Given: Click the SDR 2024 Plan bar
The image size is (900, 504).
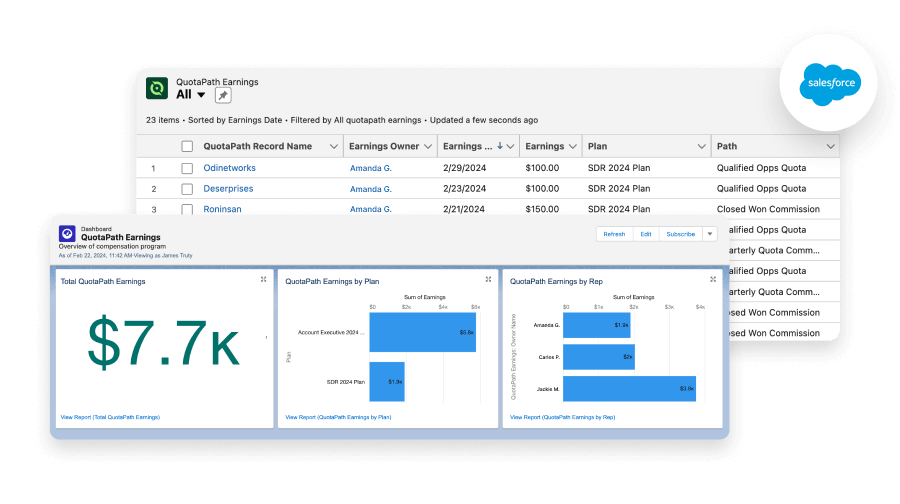Looking at the screenshot, I should pos(387,382).
